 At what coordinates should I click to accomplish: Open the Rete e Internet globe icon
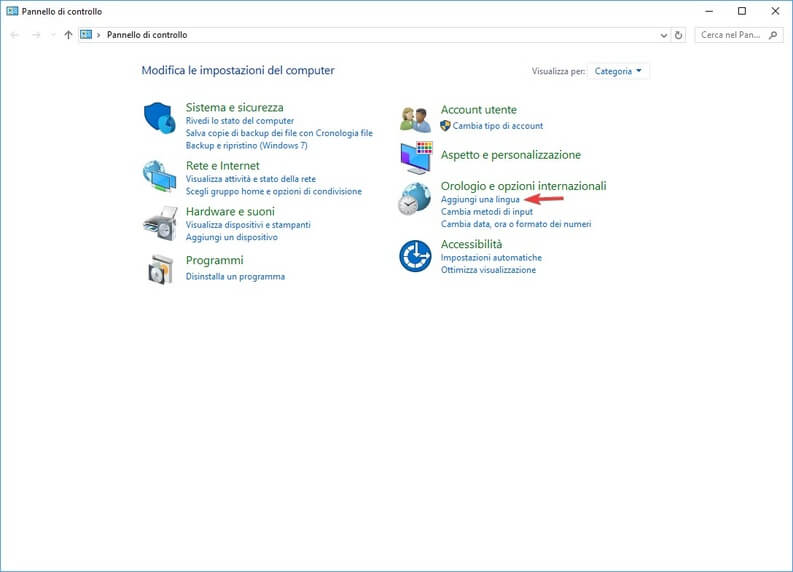160,175
